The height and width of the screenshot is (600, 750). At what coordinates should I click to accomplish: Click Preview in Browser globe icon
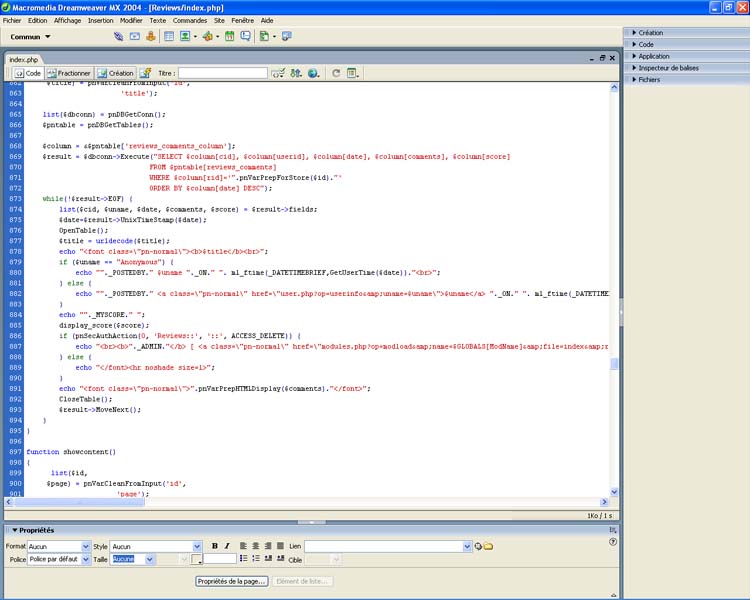313,73
